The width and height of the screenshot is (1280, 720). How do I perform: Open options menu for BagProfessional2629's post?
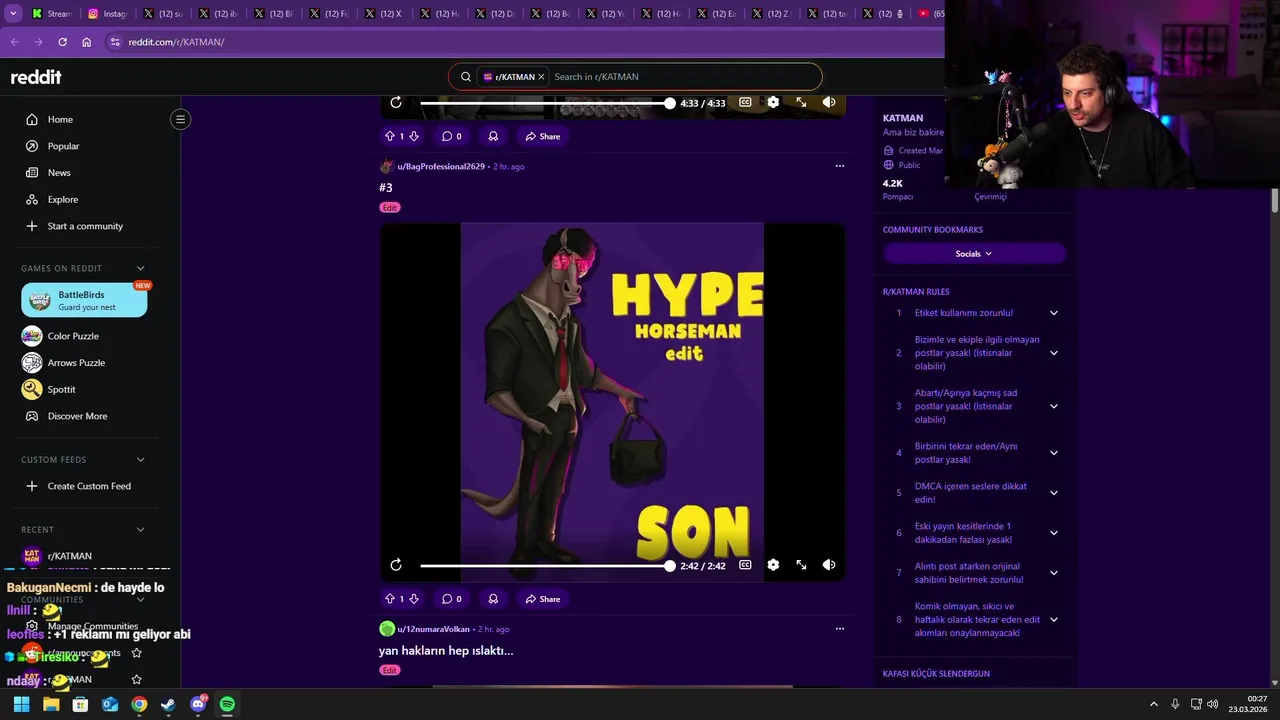(839, 166)
